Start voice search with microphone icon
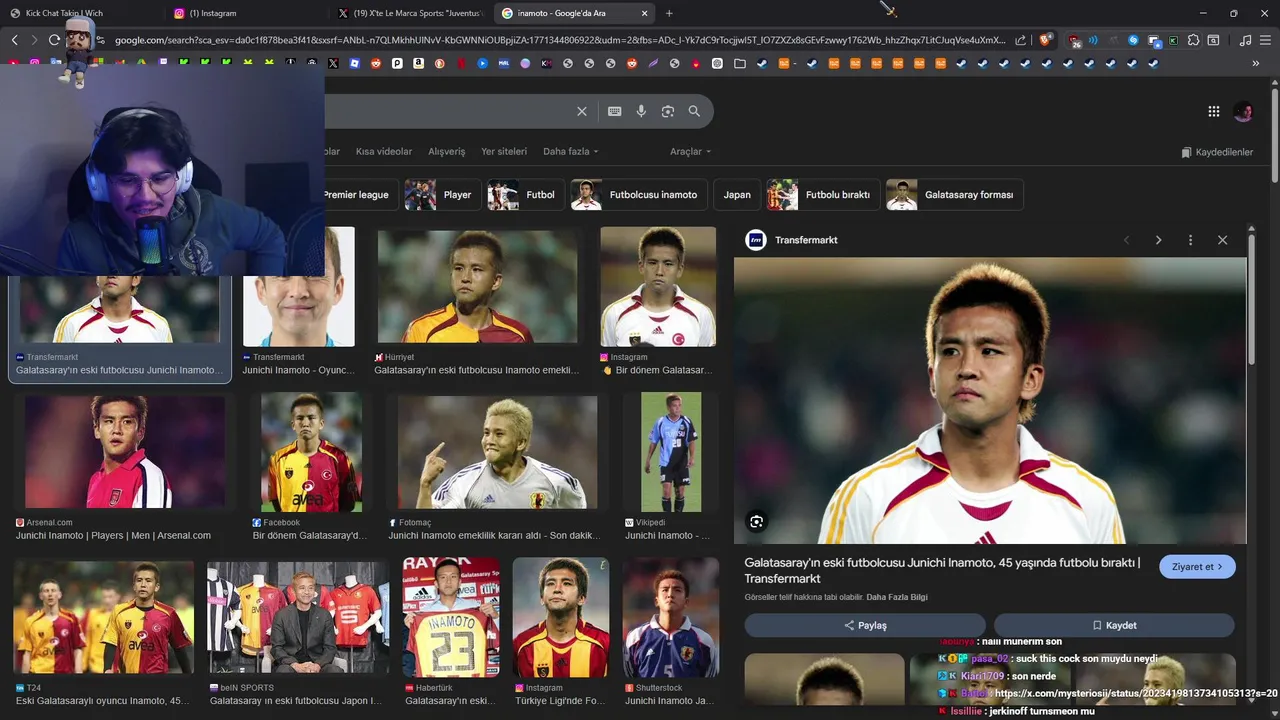The height and width of the screenshot is (720, 1280). pyautogui.click(x=641, y=111)
